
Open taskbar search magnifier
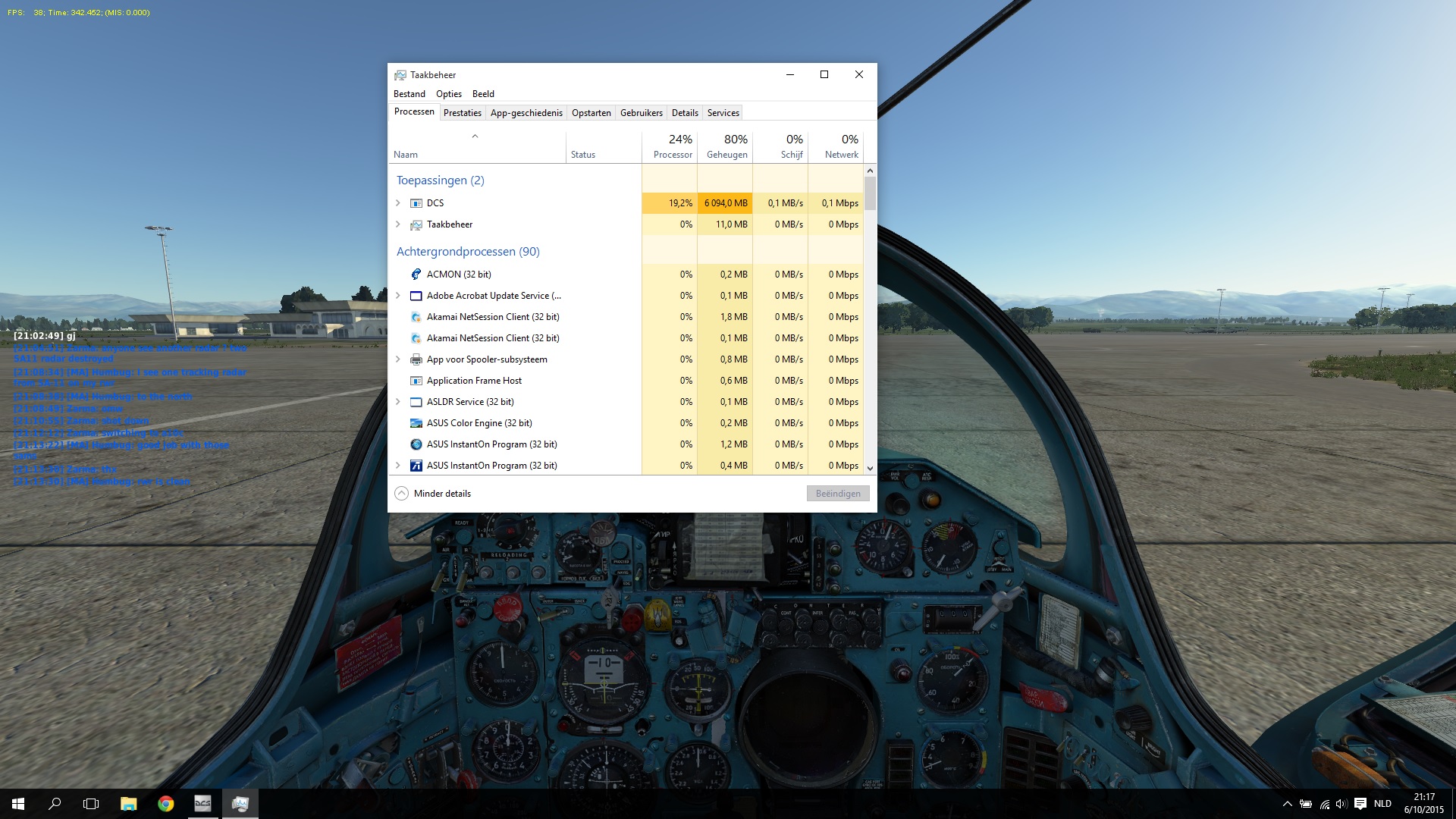point(55,804)
